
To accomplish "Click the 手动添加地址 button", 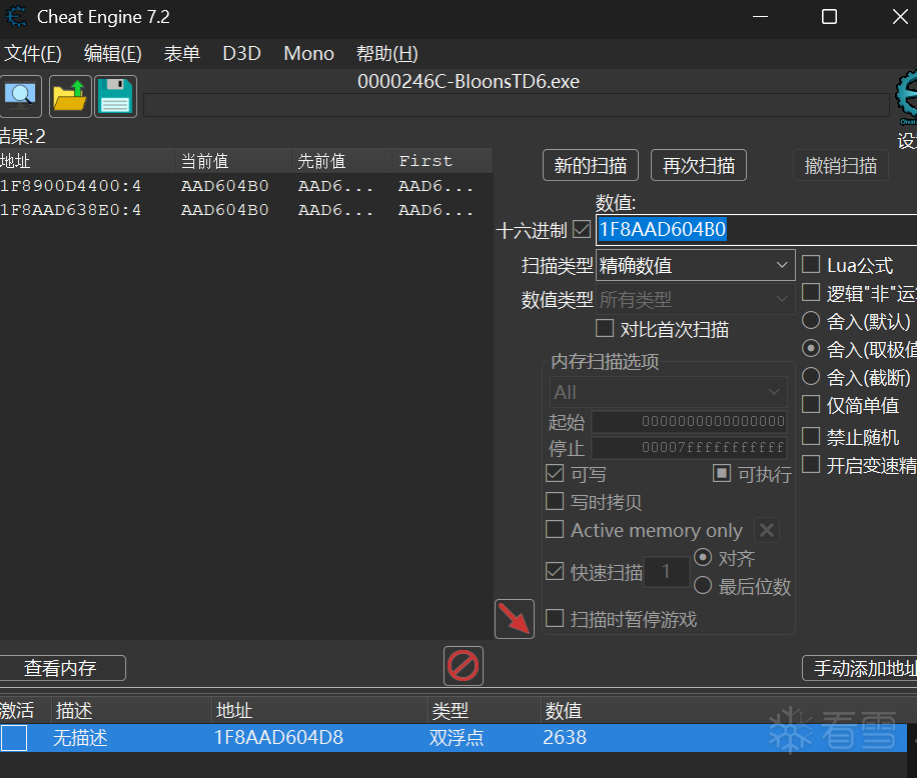I will click(x=860, y=668).
